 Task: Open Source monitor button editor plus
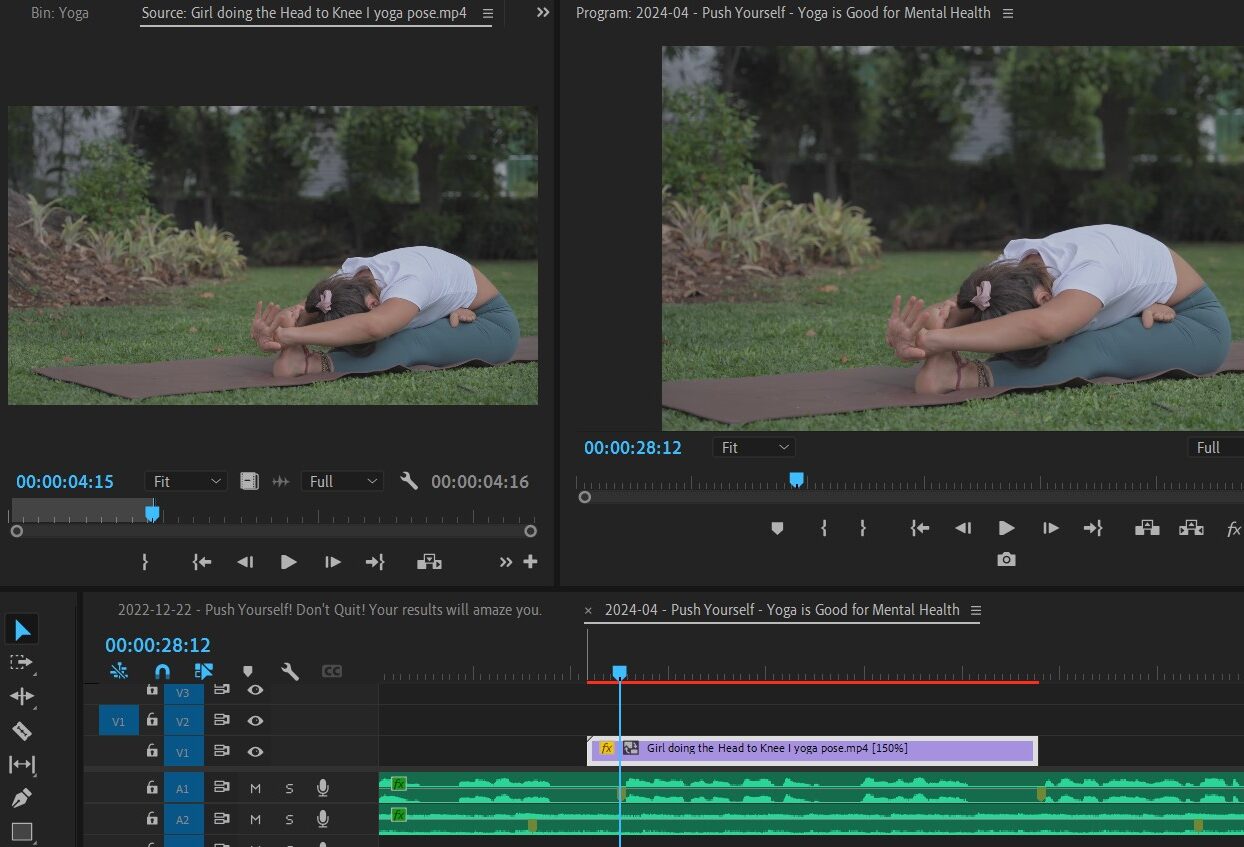(x=530, y=562)
